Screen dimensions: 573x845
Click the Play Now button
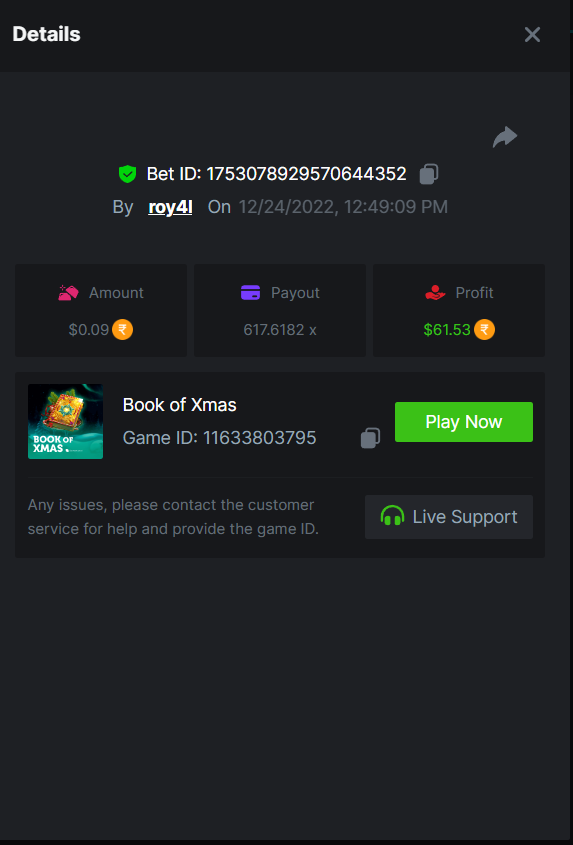pyautogui.click(x=464, y=422)
